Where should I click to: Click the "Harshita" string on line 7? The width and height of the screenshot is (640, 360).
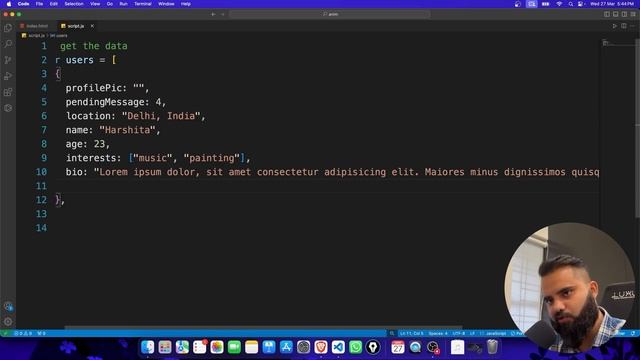127,130
